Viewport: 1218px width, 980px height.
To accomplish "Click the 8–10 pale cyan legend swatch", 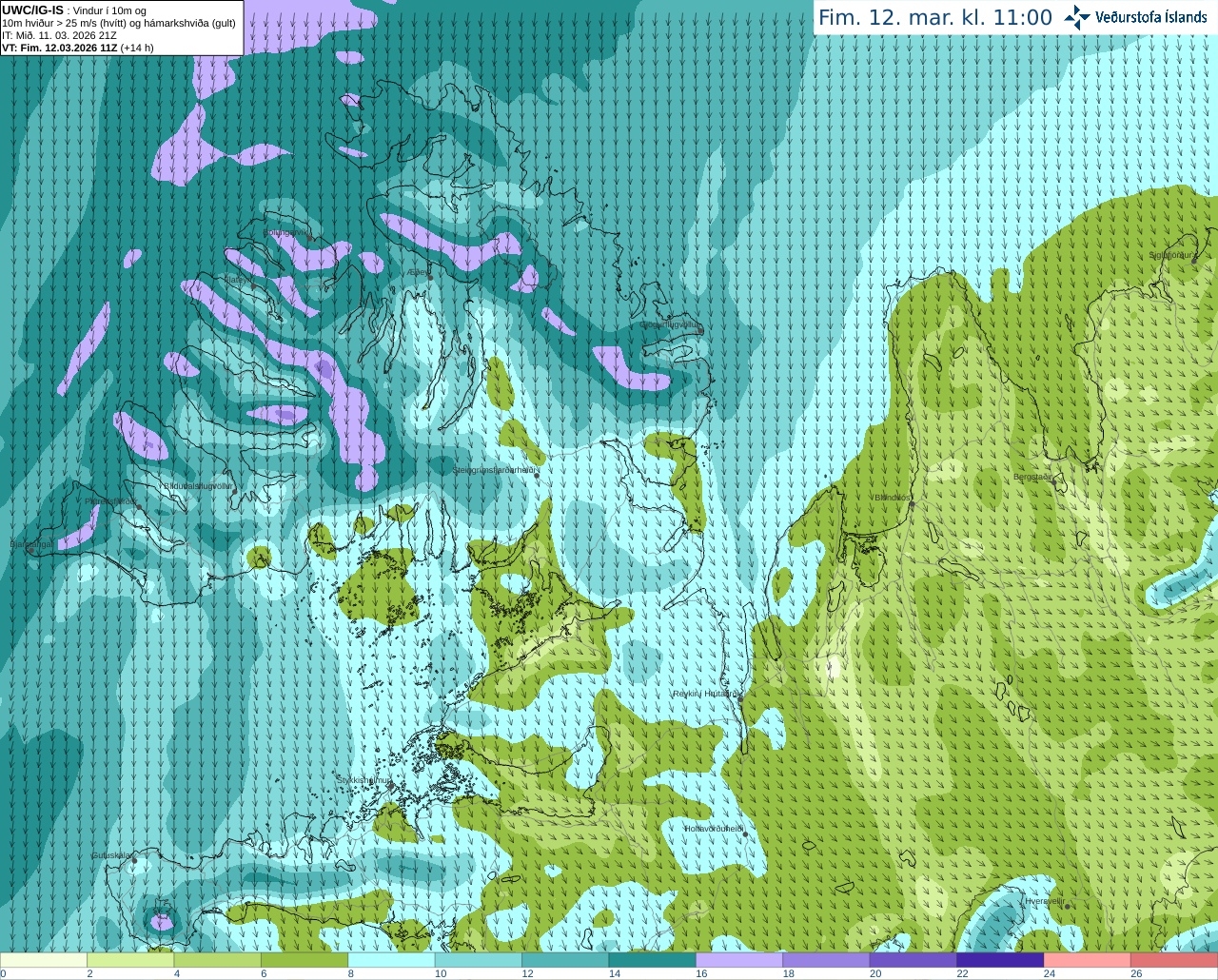I will [x=392, y=960].
